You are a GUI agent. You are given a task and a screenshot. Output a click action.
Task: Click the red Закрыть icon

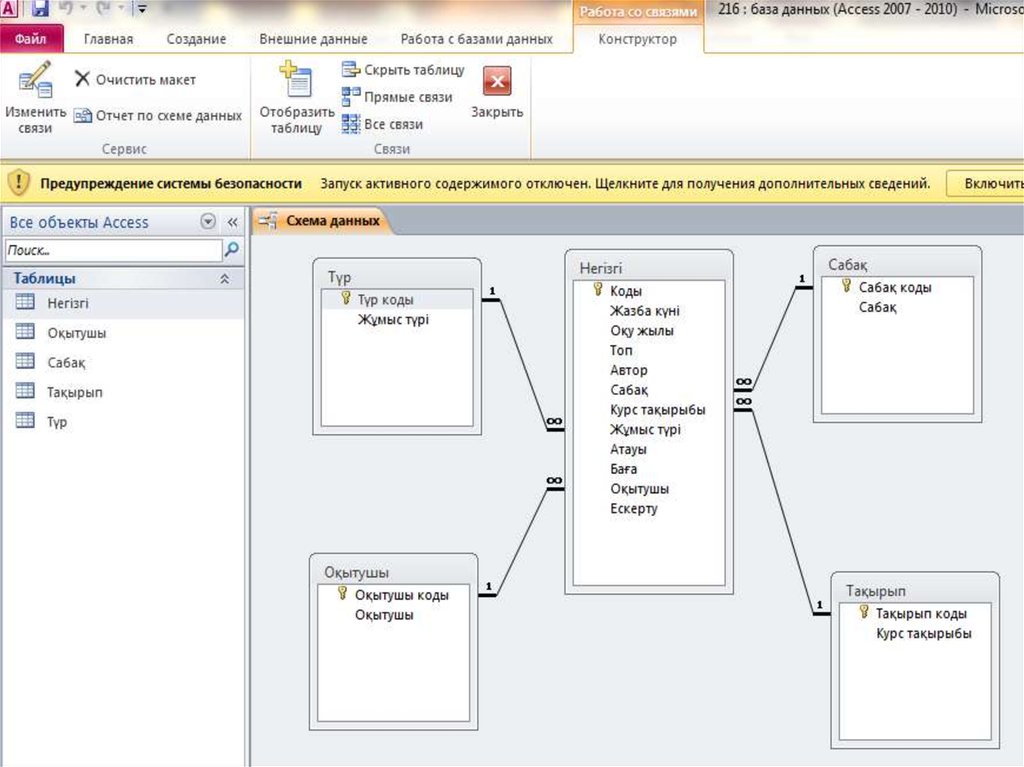[497, 81]
